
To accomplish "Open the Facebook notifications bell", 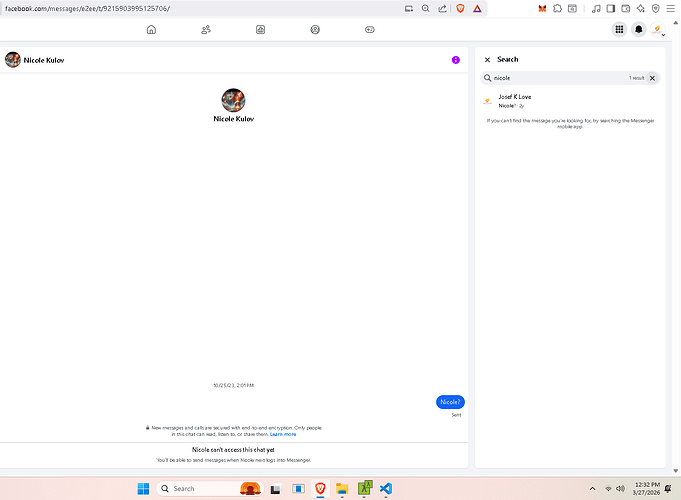I will tap(639, 30).
